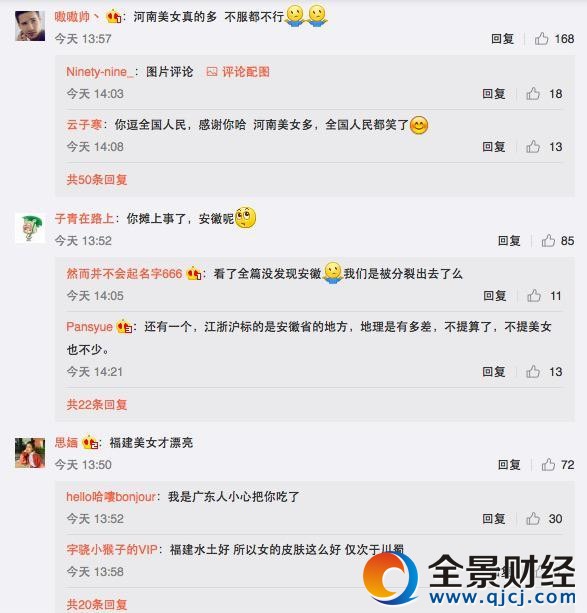Image resolution: width=587 pixels, height=613 pixels.
Task: View the first commenter's avatar photo
Action: tap(30, 26)
